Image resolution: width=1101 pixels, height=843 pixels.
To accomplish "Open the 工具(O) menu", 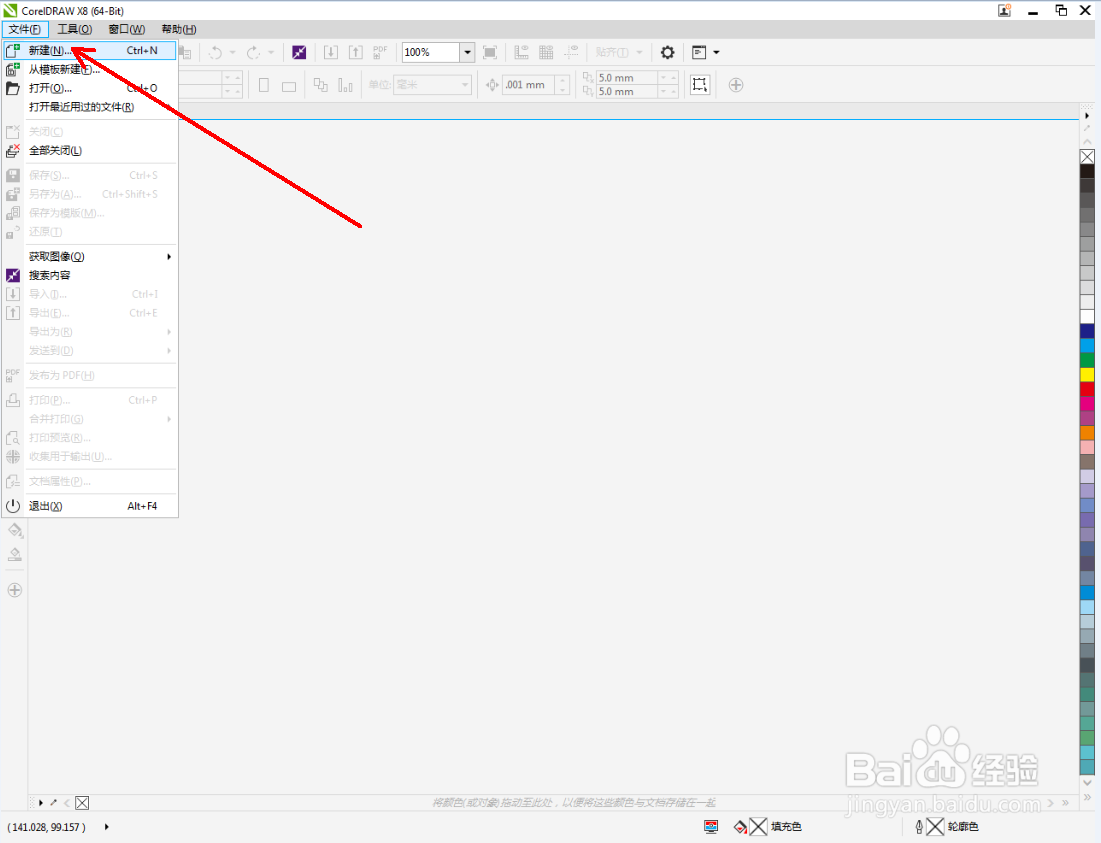I will coord(74,29).
